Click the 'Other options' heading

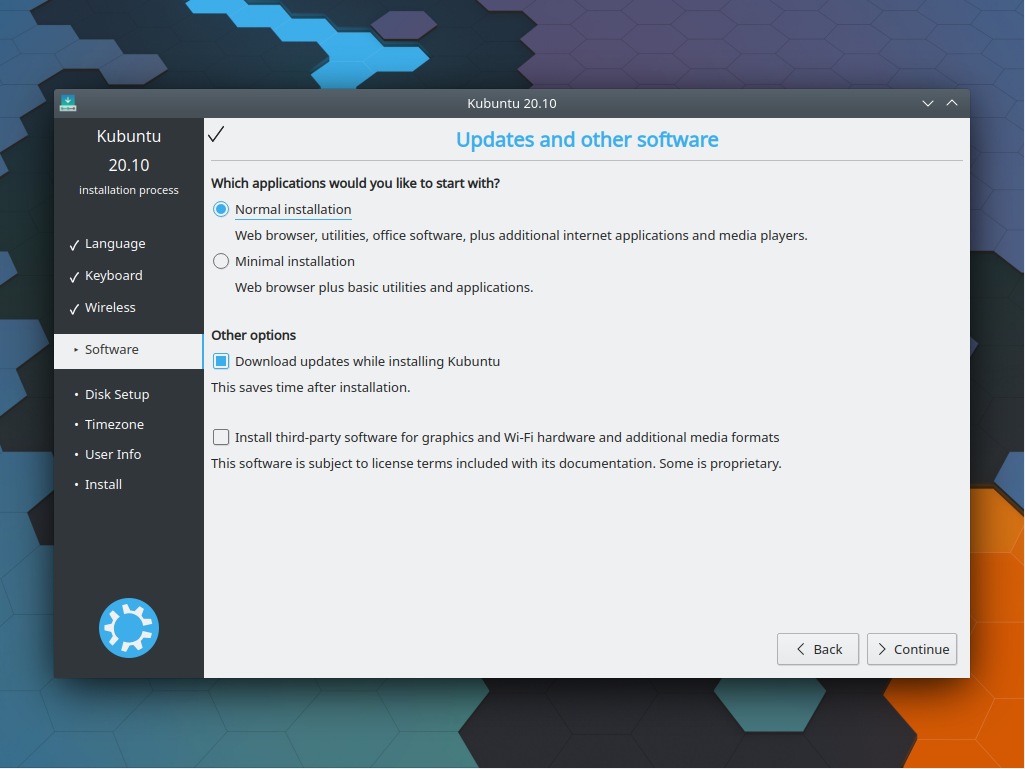(x=254, y=335)
